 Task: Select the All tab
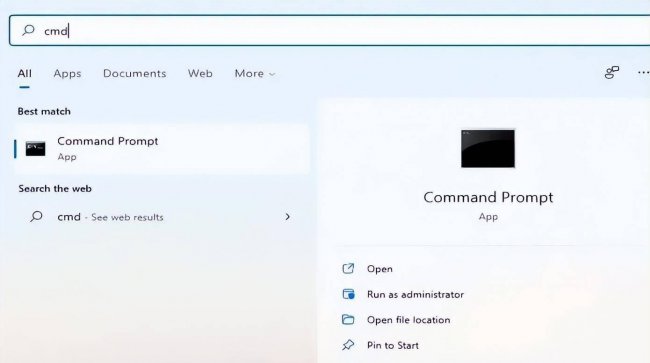pos(24,73)
